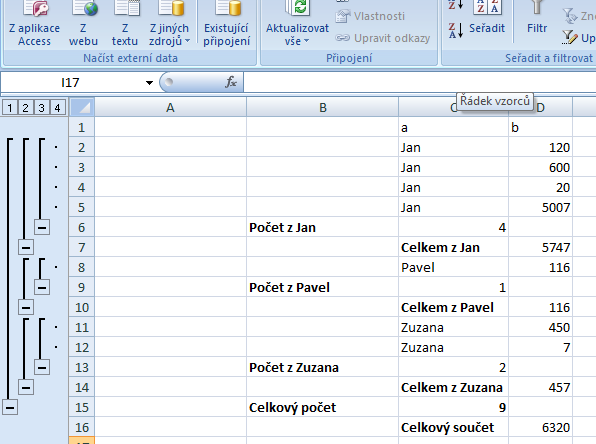The image size is (596, 444).
Task: Show outline level 2
Action: pyautogui.click(x=25, y=108)
